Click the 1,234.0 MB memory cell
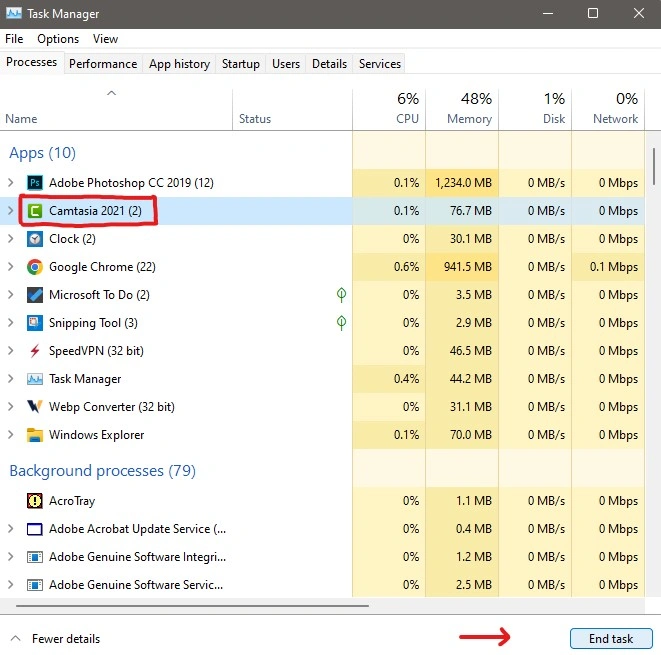Image resolution: width=661 pixels, height=655 pixels. 462,183
